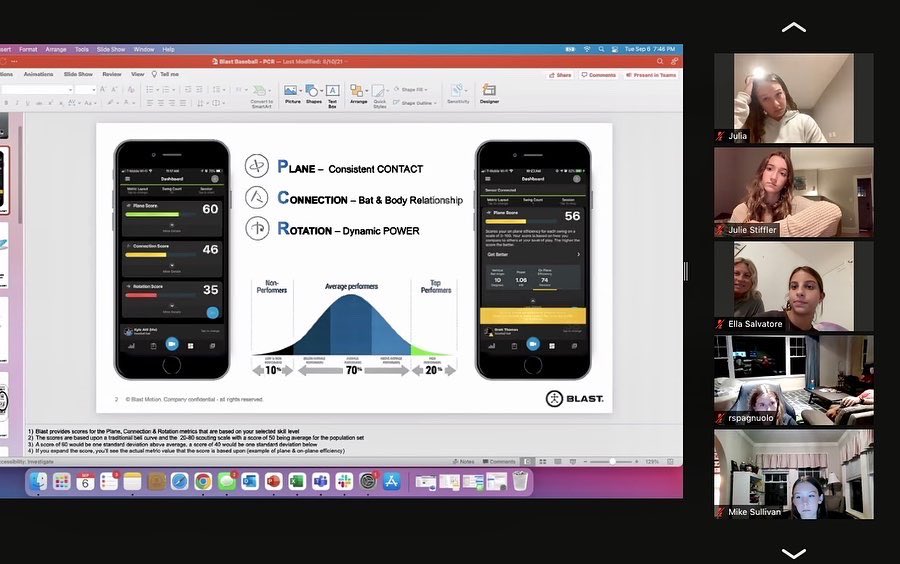Toggle Comments pane in status bar
This screenshot has height=564, width=900.
pyautogui.click(x=499, y=461)
